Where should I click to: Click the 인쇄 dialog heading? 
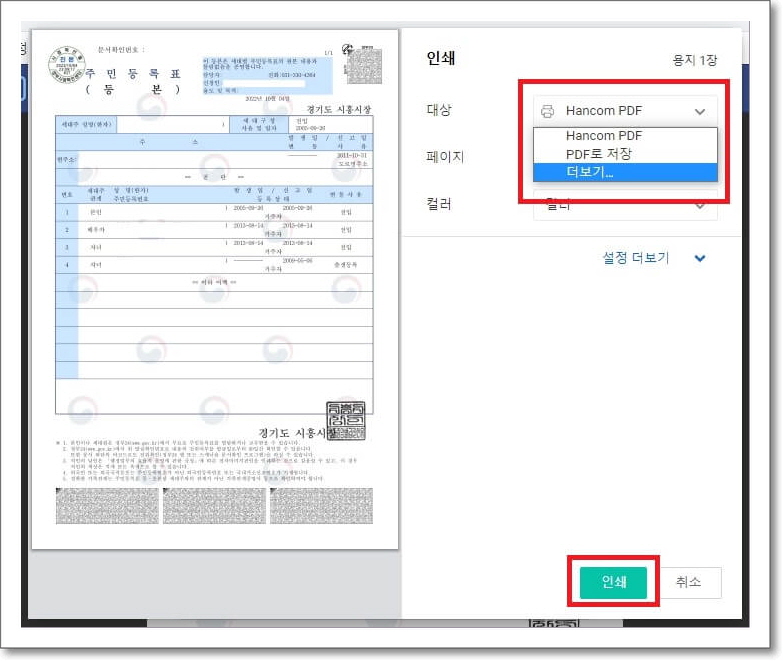[440, 58]
